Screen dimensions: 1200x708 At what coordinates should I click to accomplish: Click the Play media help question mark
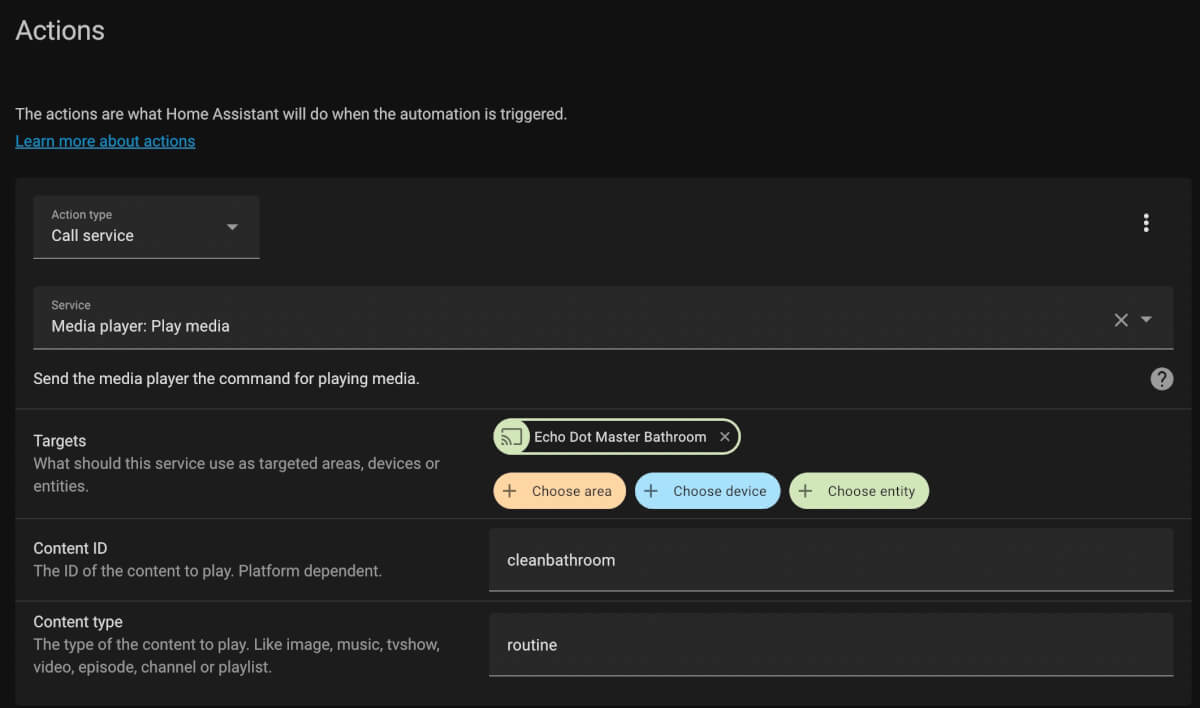point(1161,379)
